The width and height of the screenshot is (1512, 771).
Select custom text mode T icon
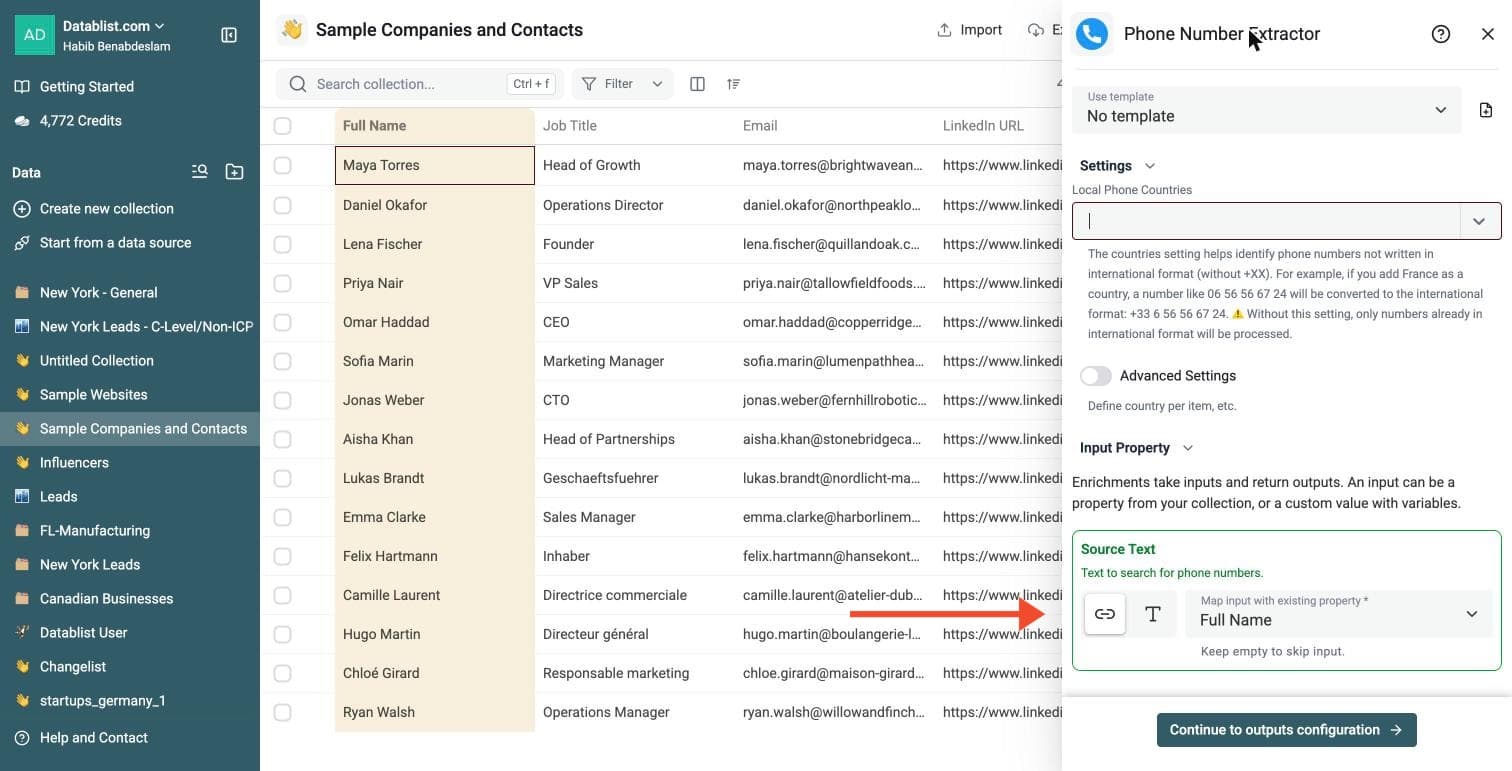tap(1152, 614)
